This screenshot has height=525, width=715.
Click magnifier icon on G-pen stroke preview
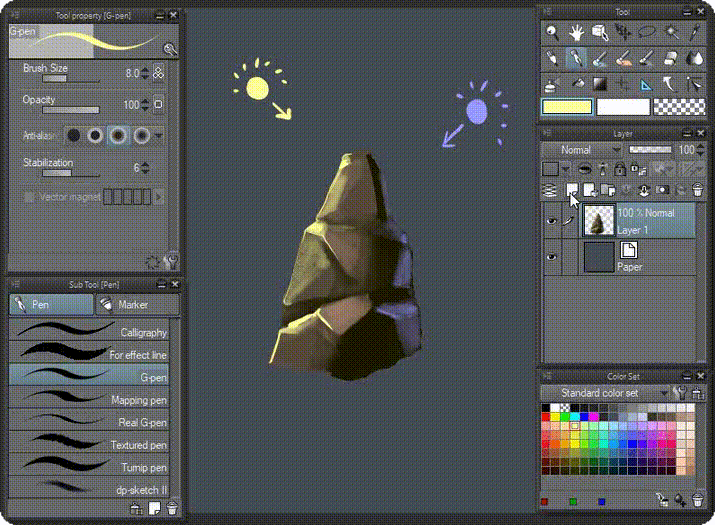pos(170,49)
